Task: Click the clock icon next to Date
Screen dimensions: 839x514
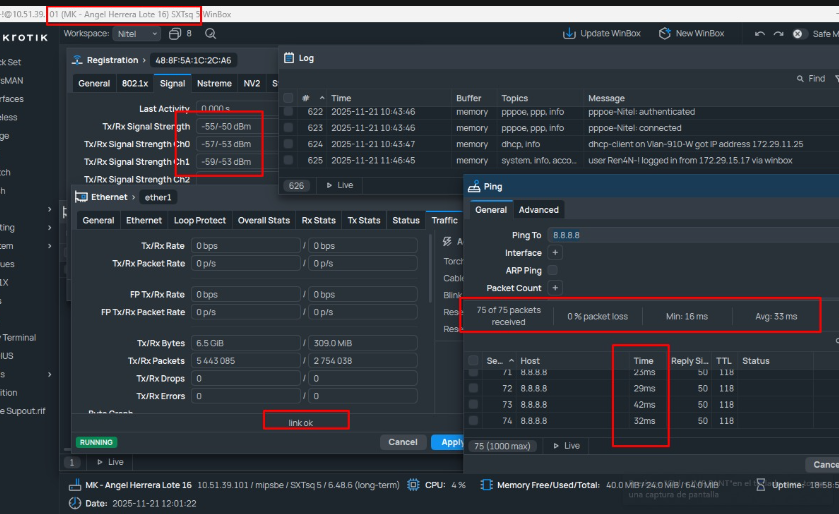Action: [74, 503]
